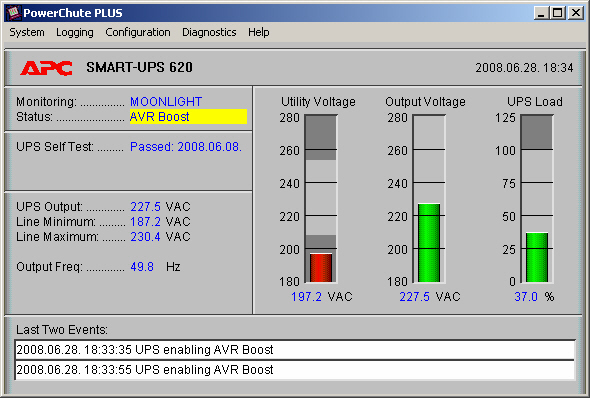
Task: Click the green UPS Load bar
Action: [537, 257]
